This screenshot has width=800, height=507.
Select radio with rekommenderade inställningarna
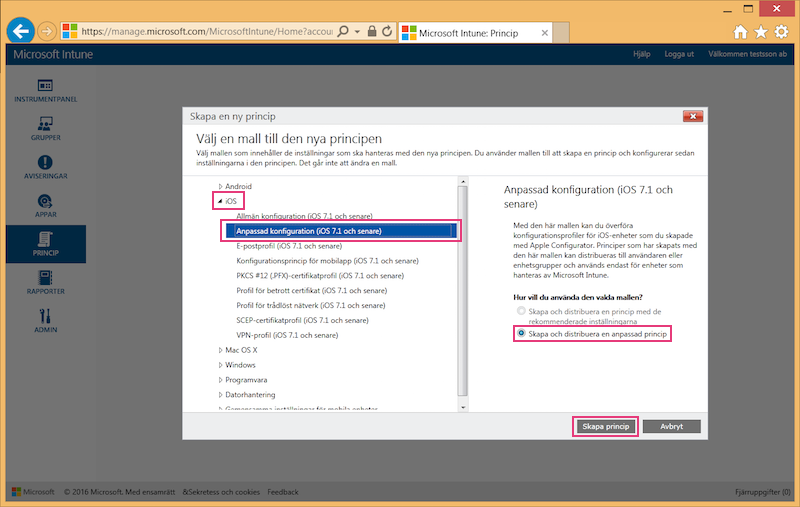(521, 311)
